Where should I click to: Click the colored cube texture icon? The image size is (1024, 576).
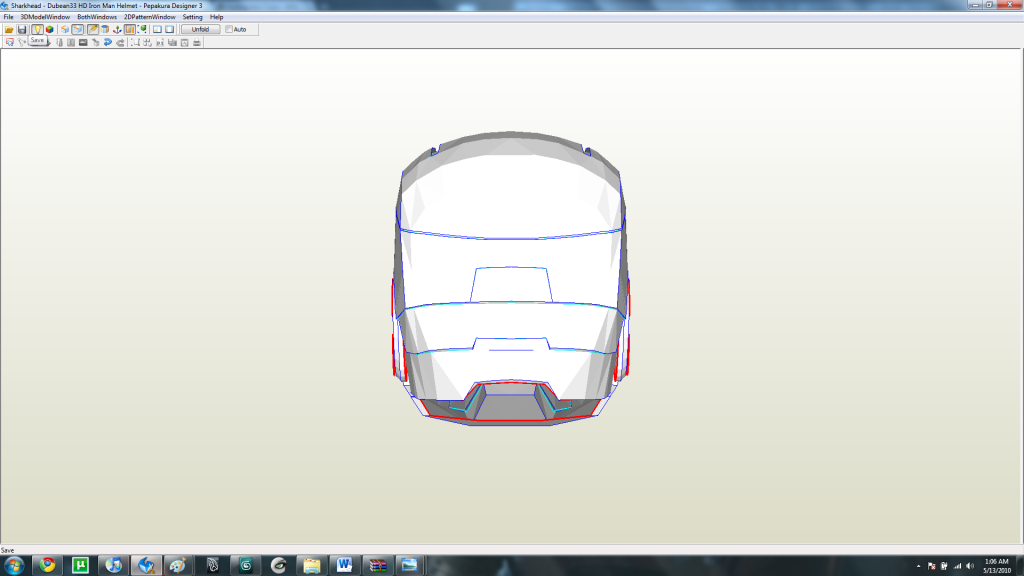50,29
